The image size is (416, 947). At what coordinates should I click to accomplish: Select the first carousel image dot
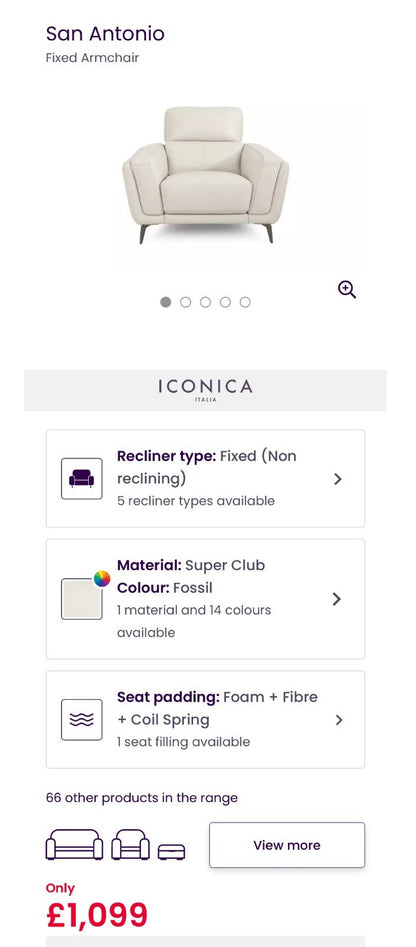165,302
